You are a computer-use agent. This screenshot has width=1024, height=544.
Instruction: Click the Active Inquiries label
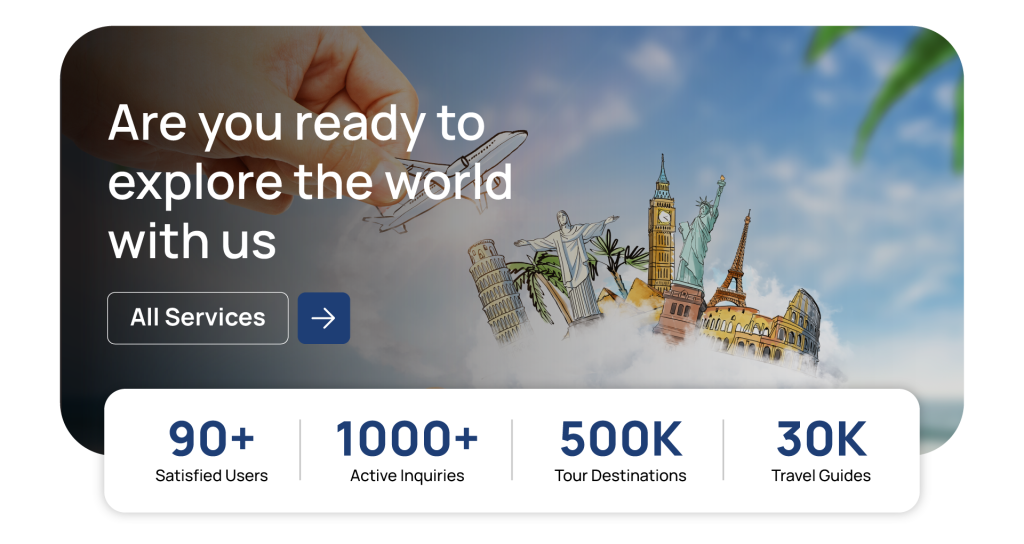[x=407, y=475]
